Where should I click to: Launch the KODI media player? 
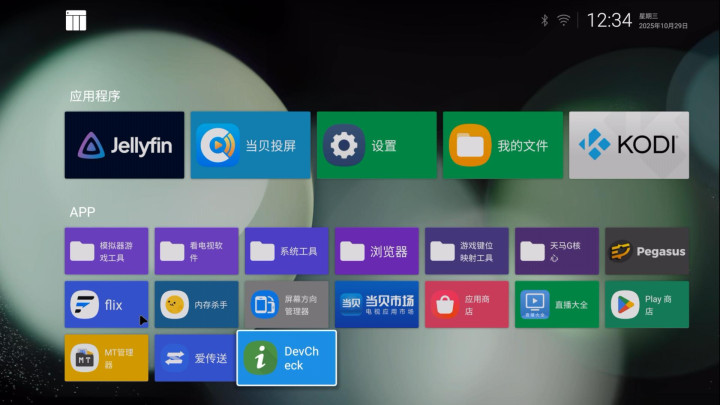[x=629, y=145]
